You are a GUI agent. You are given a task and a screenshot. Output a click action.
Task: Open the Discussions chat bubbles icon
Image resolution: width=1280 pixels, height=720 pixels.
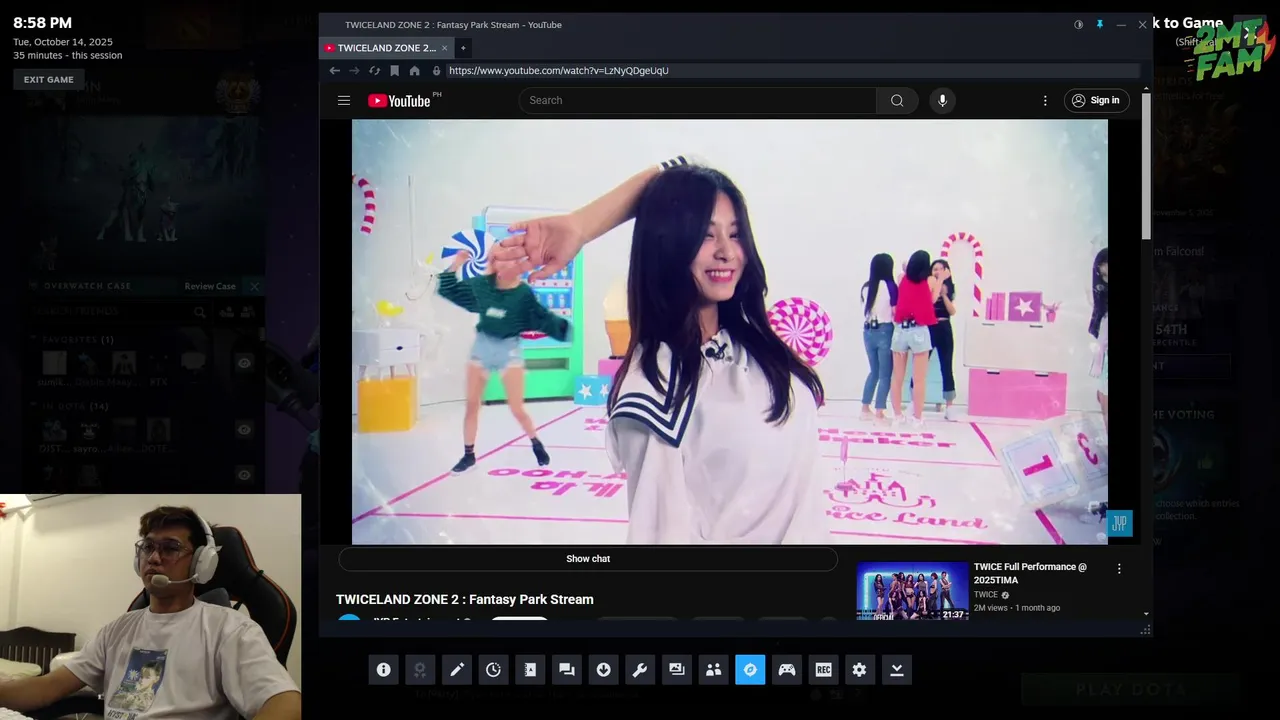[x=567, y=670]
